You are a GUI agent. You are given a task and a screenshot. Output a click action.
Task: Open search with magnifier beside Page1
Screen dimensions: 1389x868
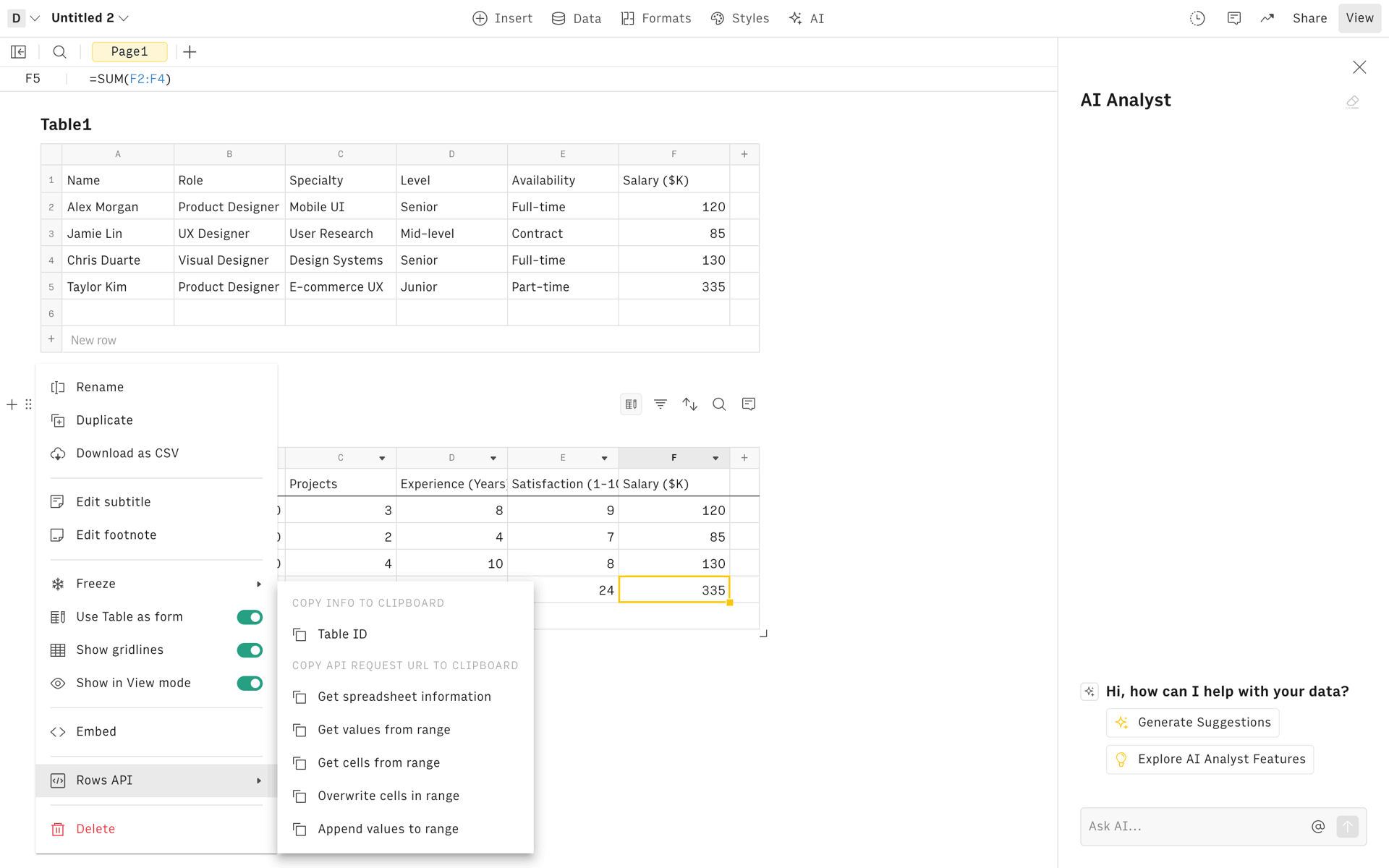pos(60,52)
